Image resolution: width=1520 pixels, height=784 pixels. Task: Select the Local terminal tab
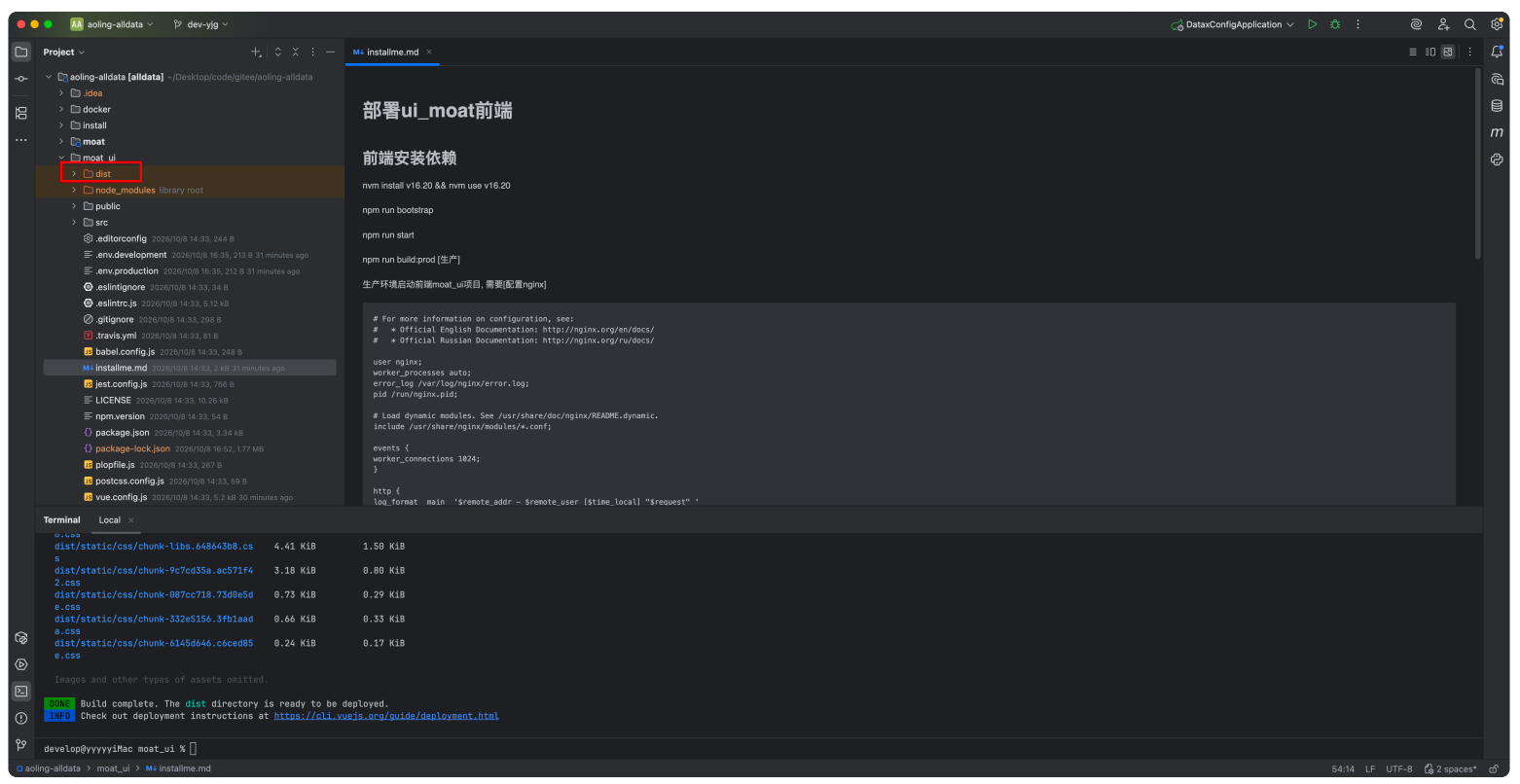110,519
